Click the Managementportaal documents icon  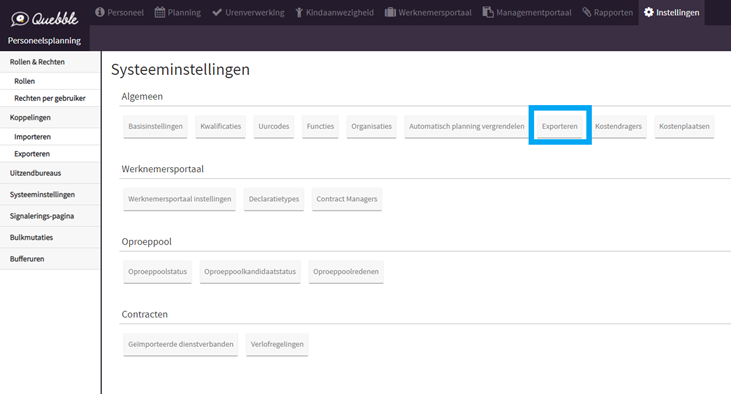[488, 12]
